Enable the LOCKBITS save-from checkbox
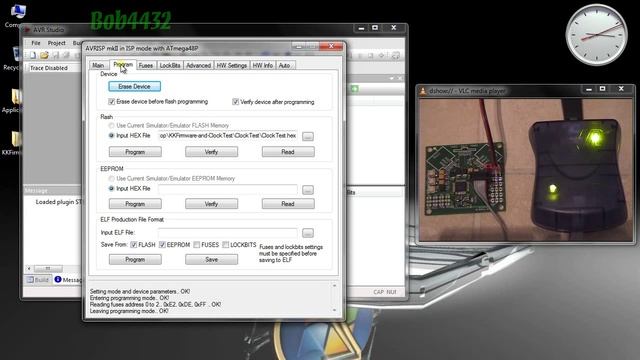 pos(225,244)
